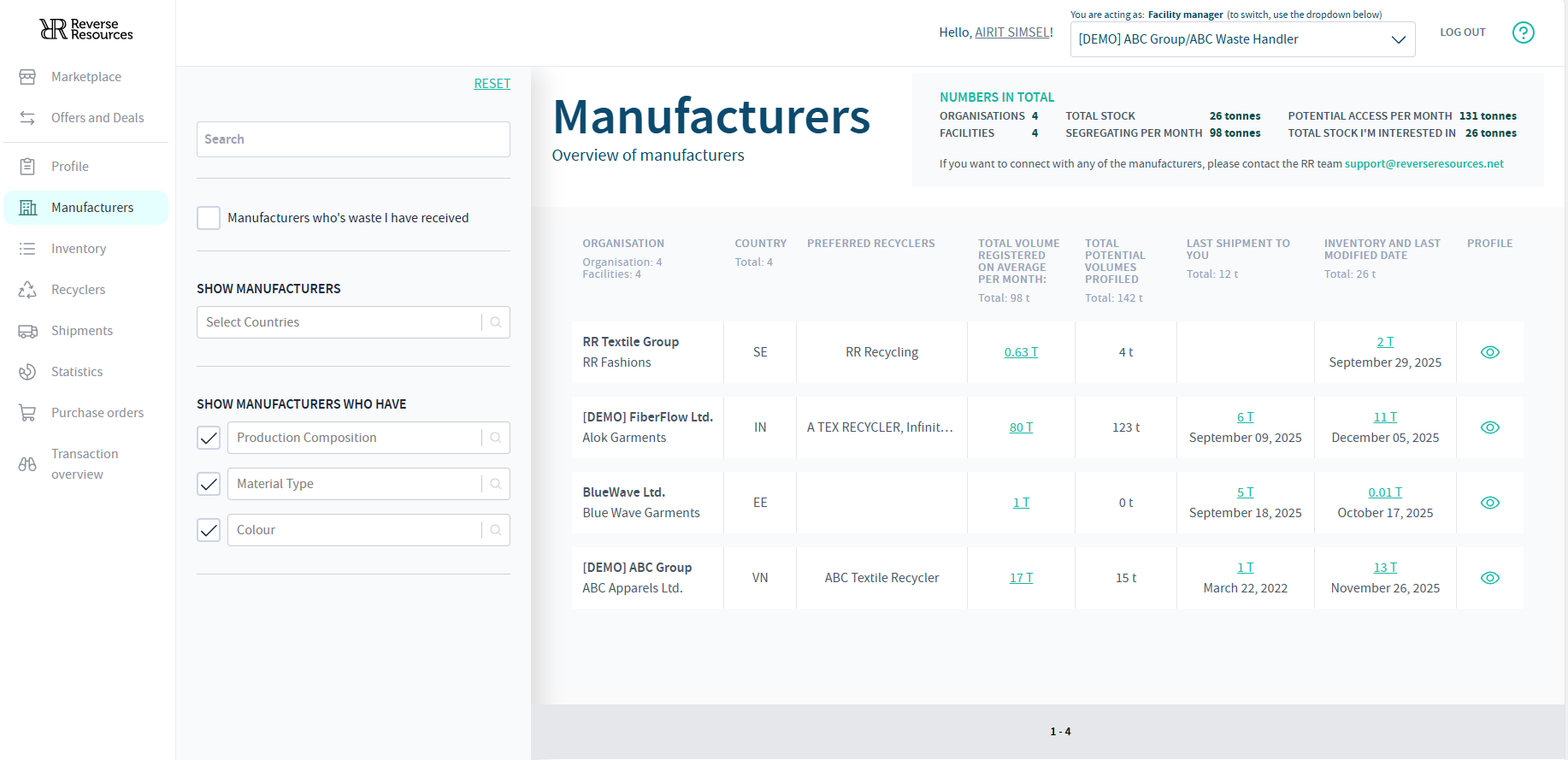This screenshot has width=1568, height=760.
Task: Click search icon in Select Countries field
Action: (496, 322)
